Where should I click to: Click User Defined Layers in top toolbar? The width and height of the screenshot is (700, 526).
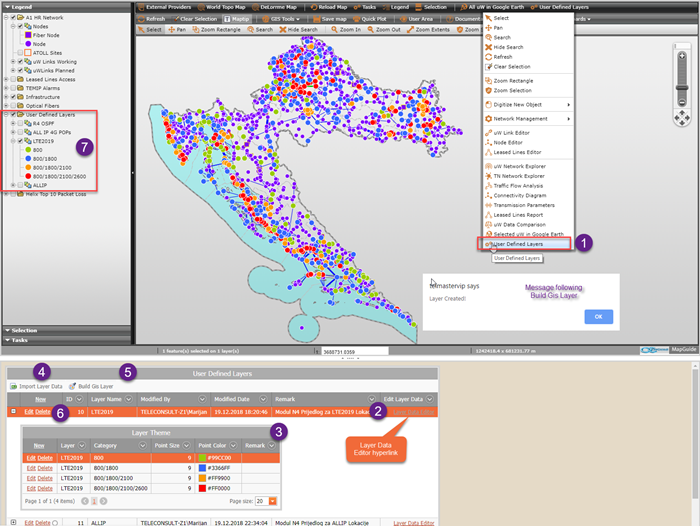[559, 7]
